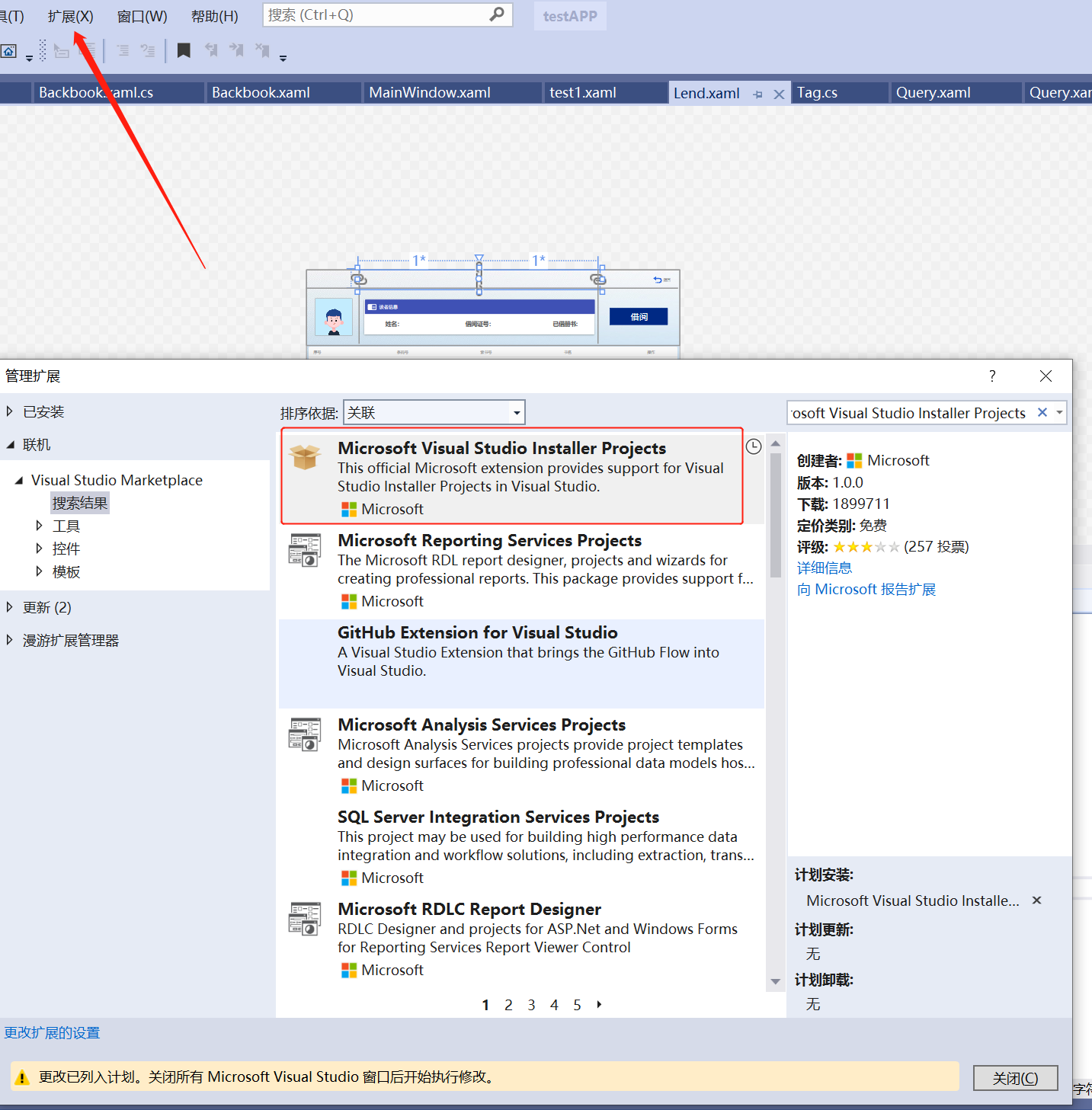The width and height of the screenshot is (1092, 1110).
Task: Open the first toolbar overflow options arrow
Action: (29, 58)
